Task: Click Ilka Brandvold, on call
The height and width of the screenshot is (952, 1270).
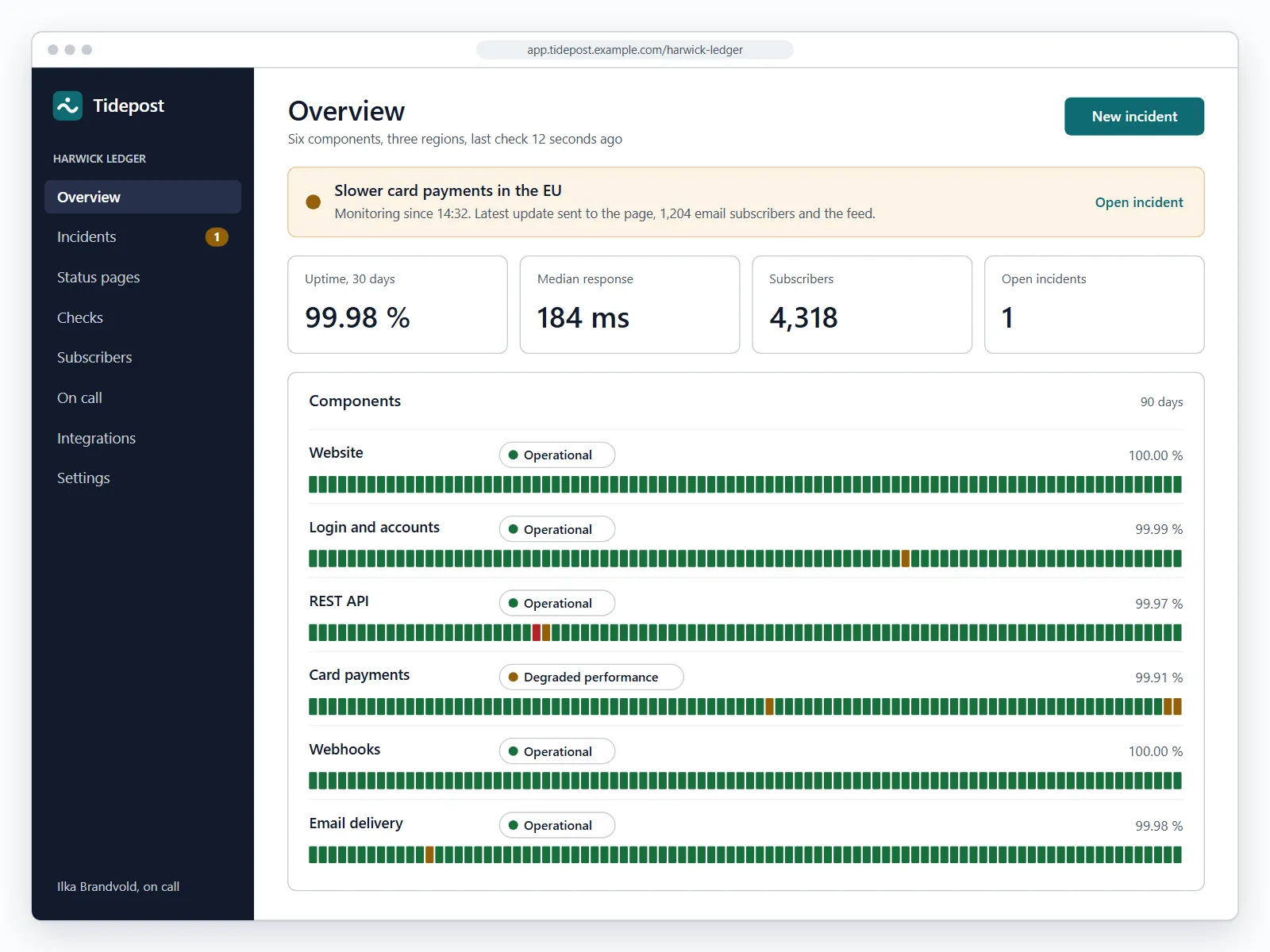Action: [x=118, y=886]
